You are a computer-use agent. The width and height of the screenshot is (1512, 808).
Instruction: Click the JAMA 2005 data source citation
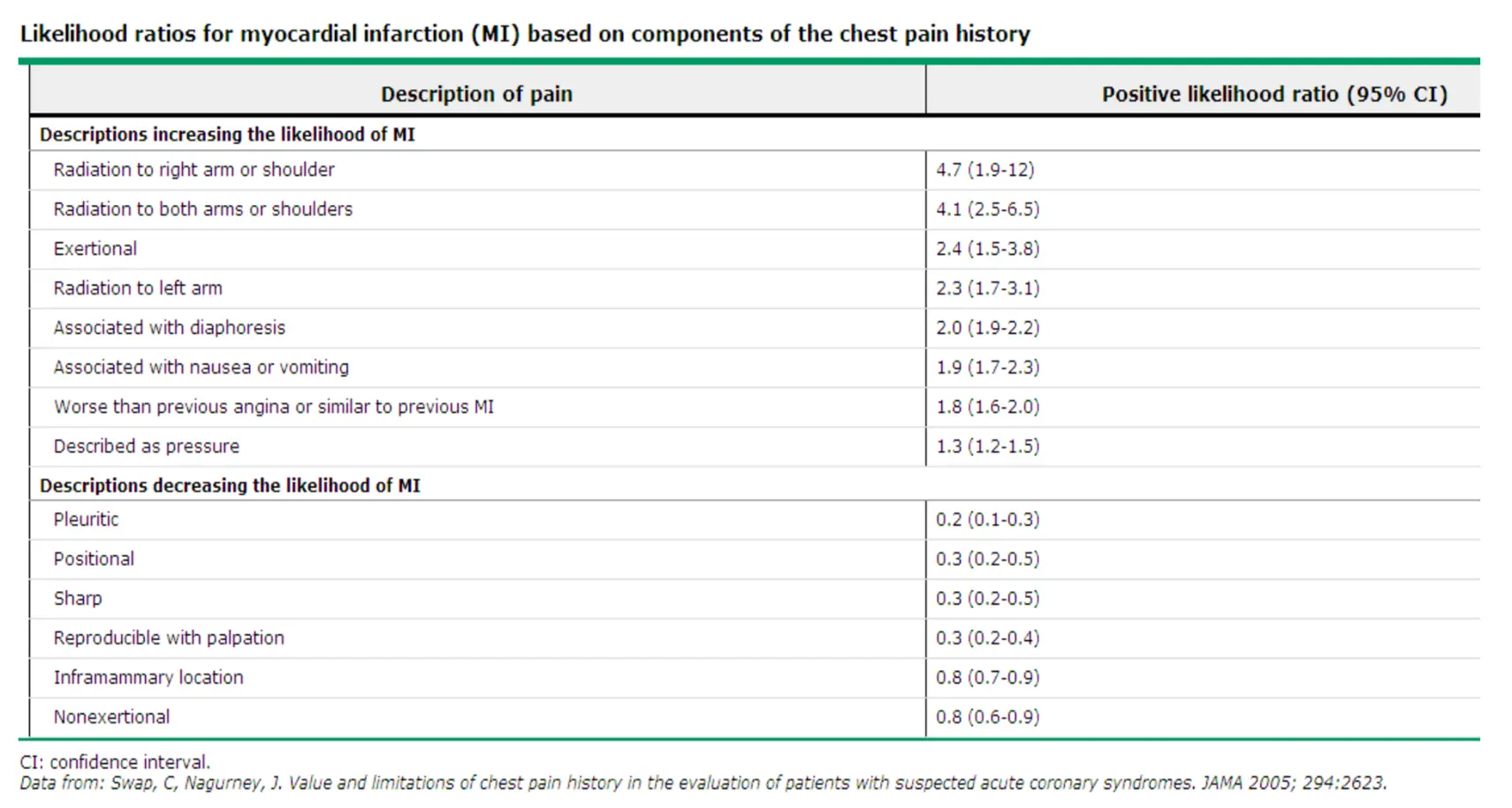coord(703,783)
